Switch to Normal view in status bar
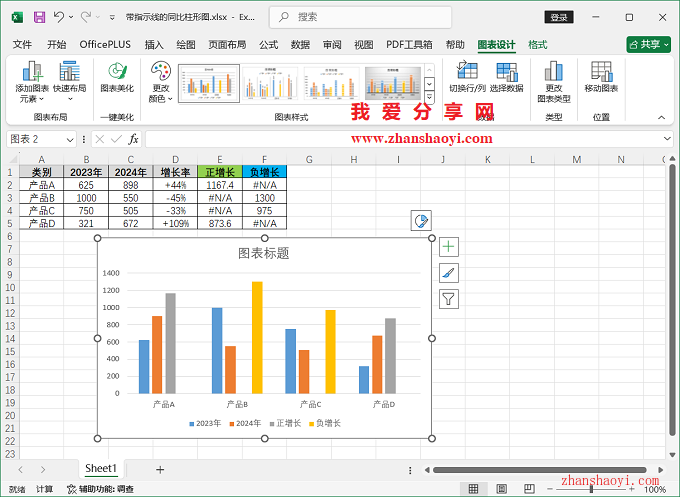680x497 pixels. tap(474, 489)
